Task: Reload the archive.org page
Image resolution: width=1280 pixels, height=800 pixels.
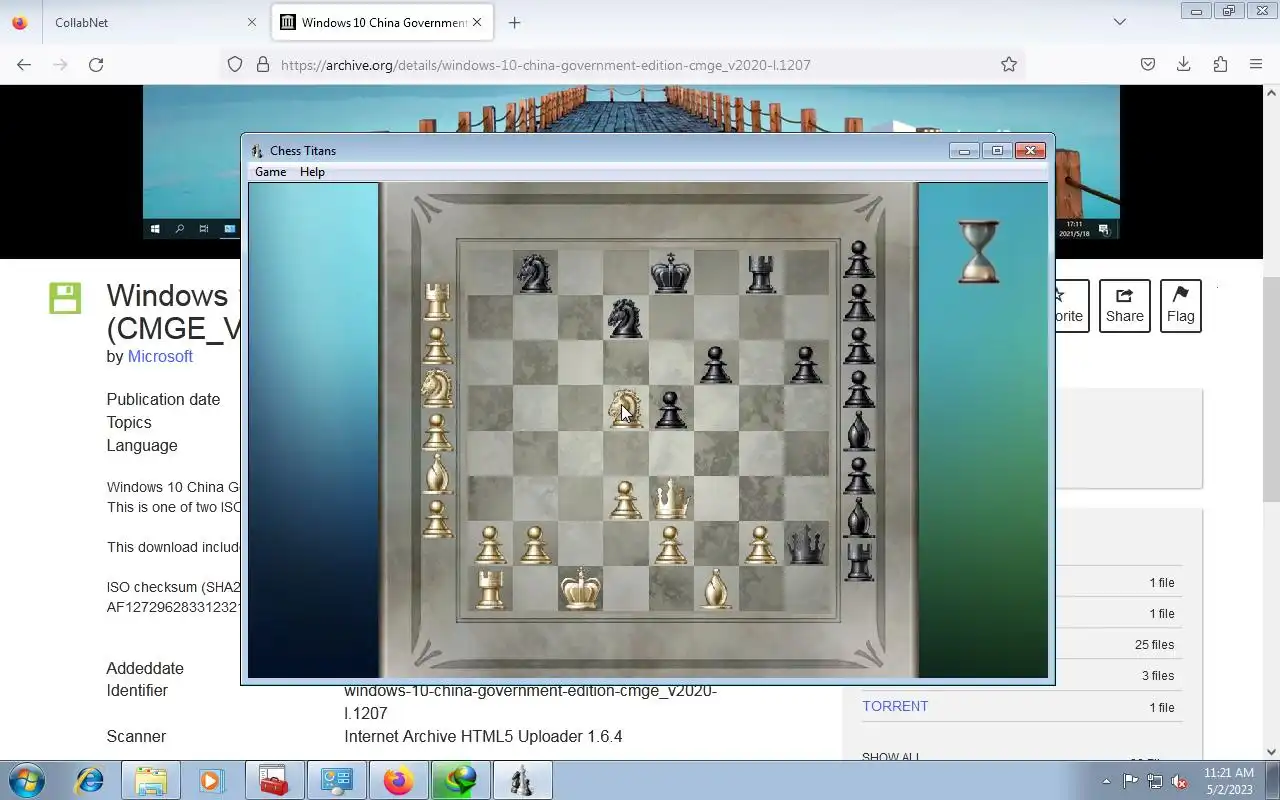Action: pos(96,64)
